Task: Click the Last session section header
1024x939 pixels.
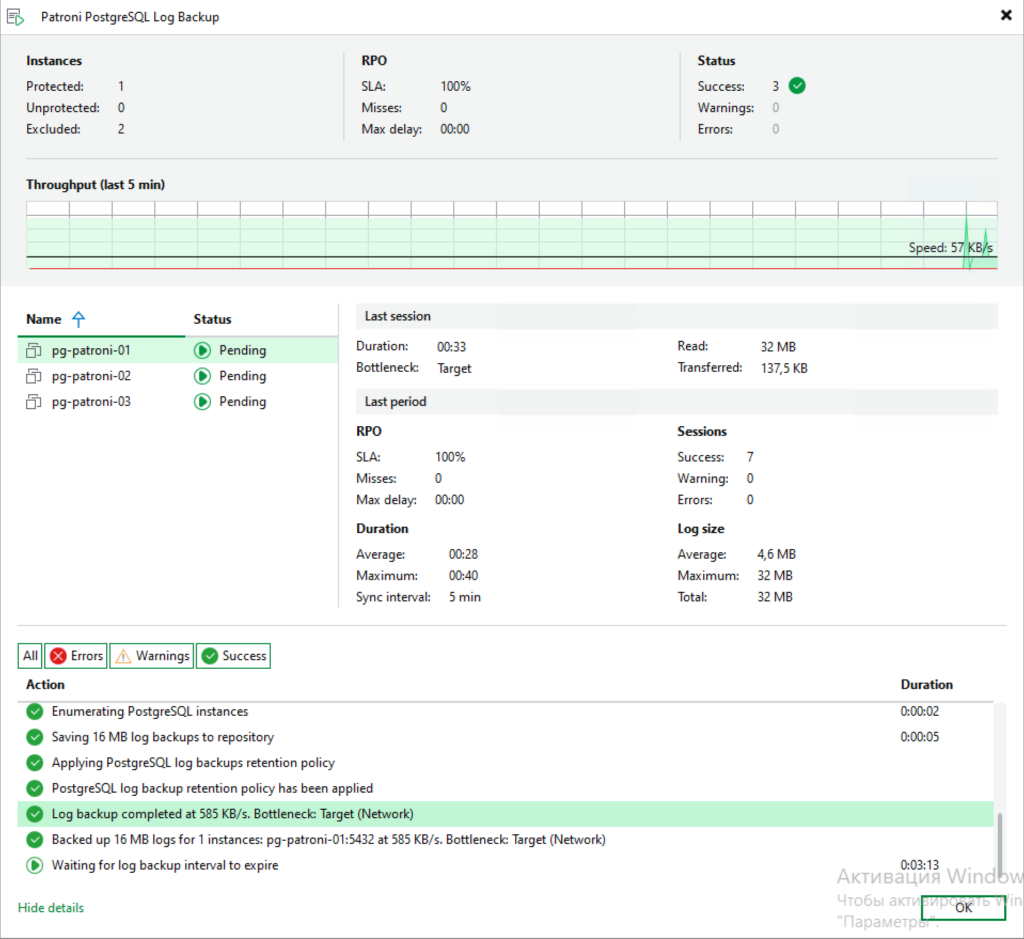Action: coord(677,316)
